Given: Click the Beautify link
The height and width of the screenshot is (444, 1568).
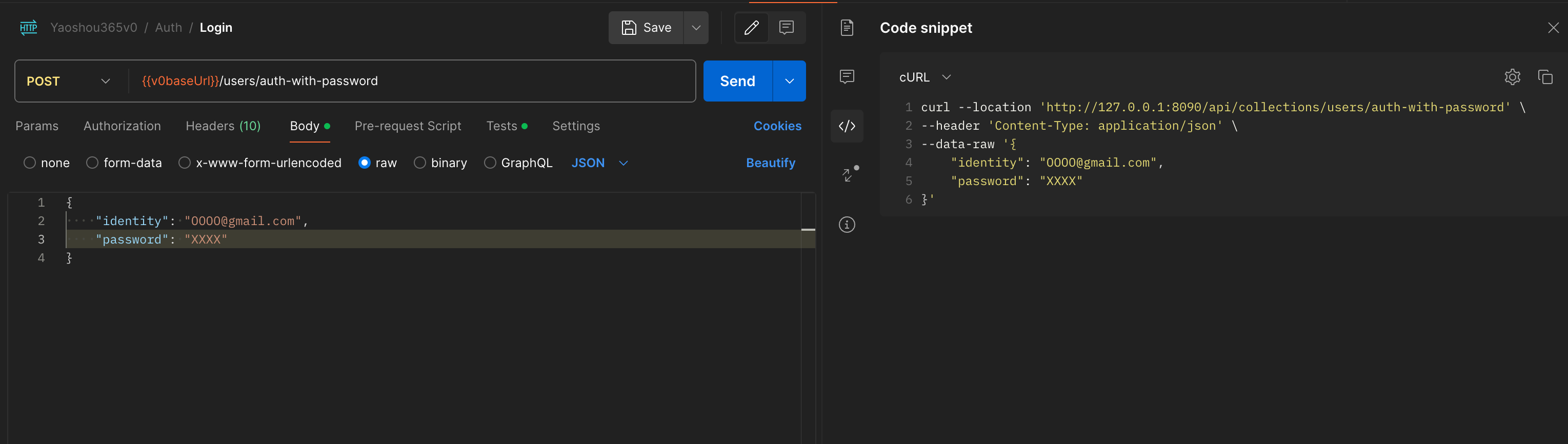Looking at the screenshot, I should click(771, 163).
